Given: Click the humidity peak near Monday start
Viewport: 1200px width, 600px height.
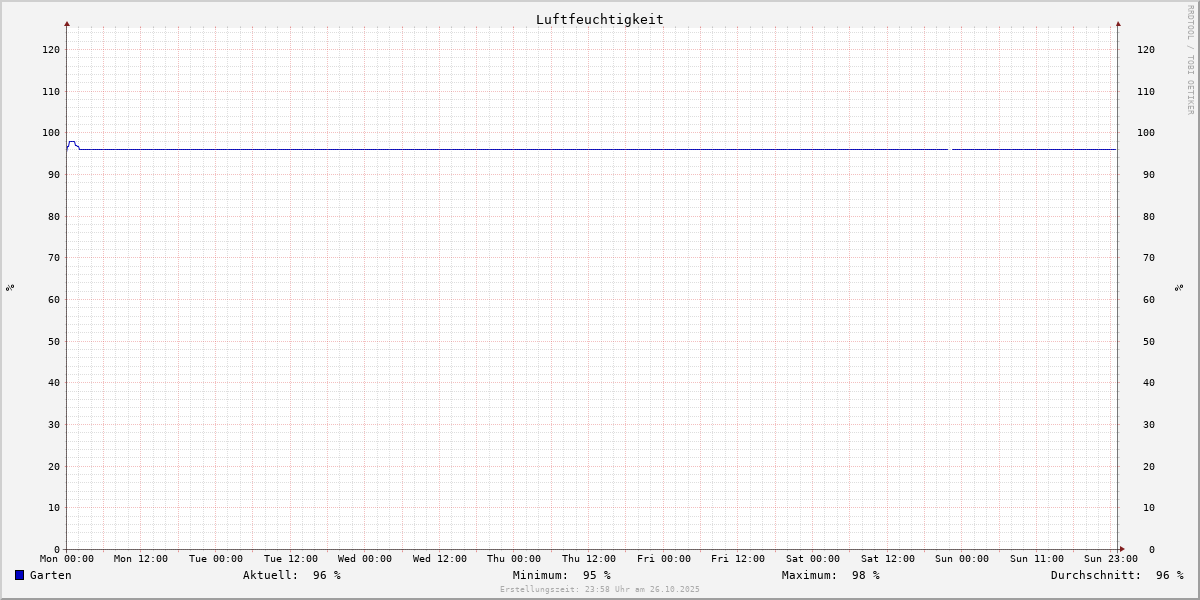Looking at the screenshot, I should [72, 142].
